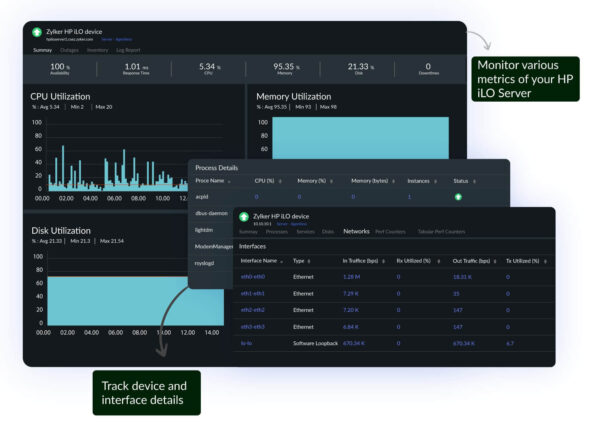Screen dimensions: 600x422
Task: Click the CPU Utilization chart title
Action: [60, 96]
